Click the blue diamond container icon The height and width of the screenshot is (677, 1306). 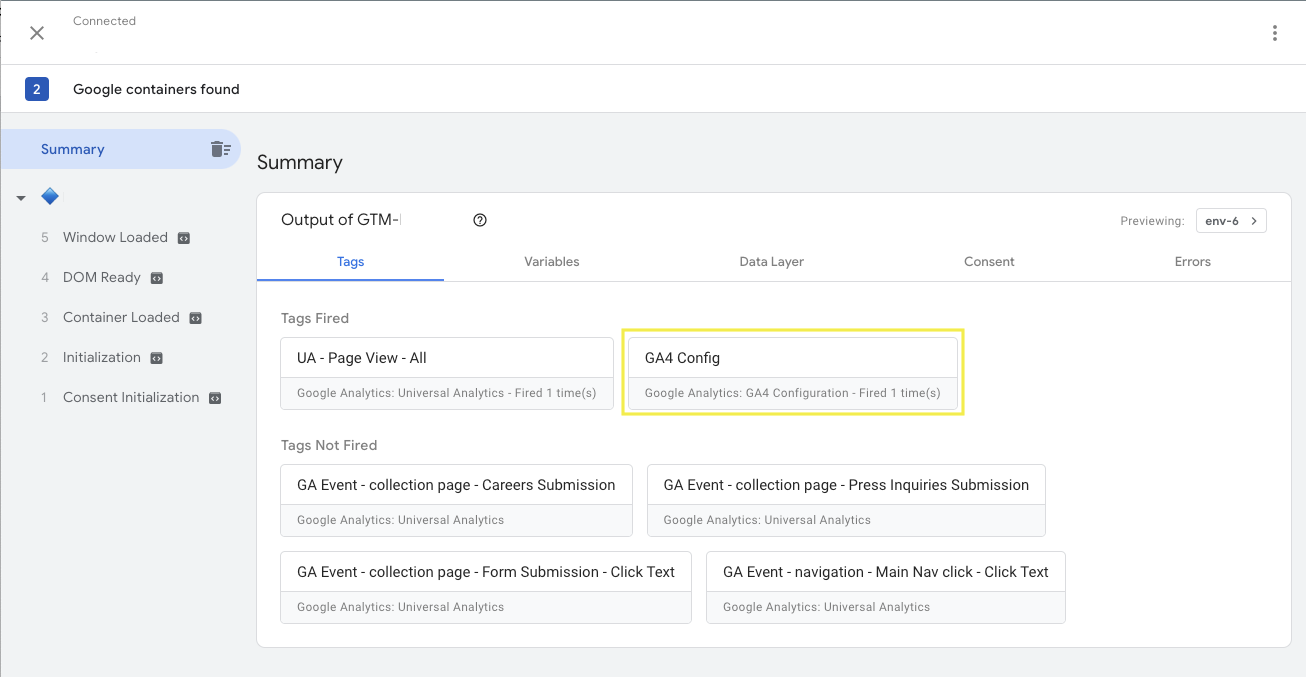pyautogui.click(x=50, y=197)
